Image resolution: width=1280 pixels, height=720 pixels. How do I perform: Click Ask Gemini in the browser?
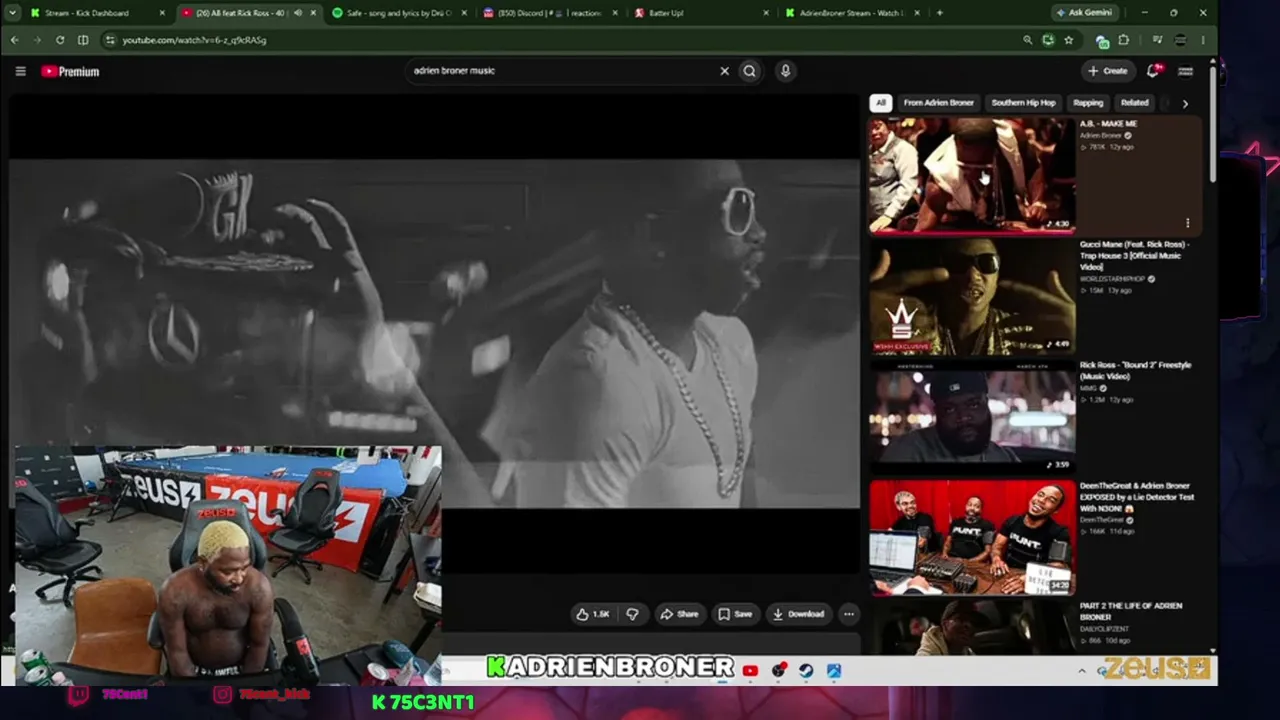click(x=1087, y=13)
